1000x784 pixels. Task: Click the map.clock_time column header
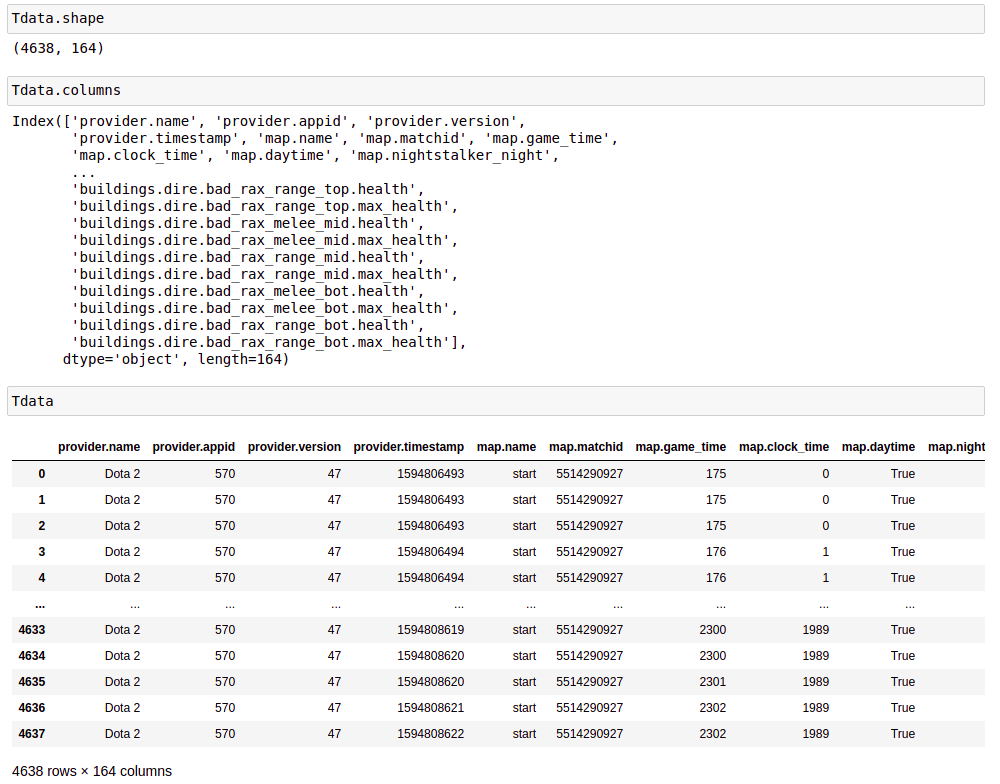coord(784,447)
